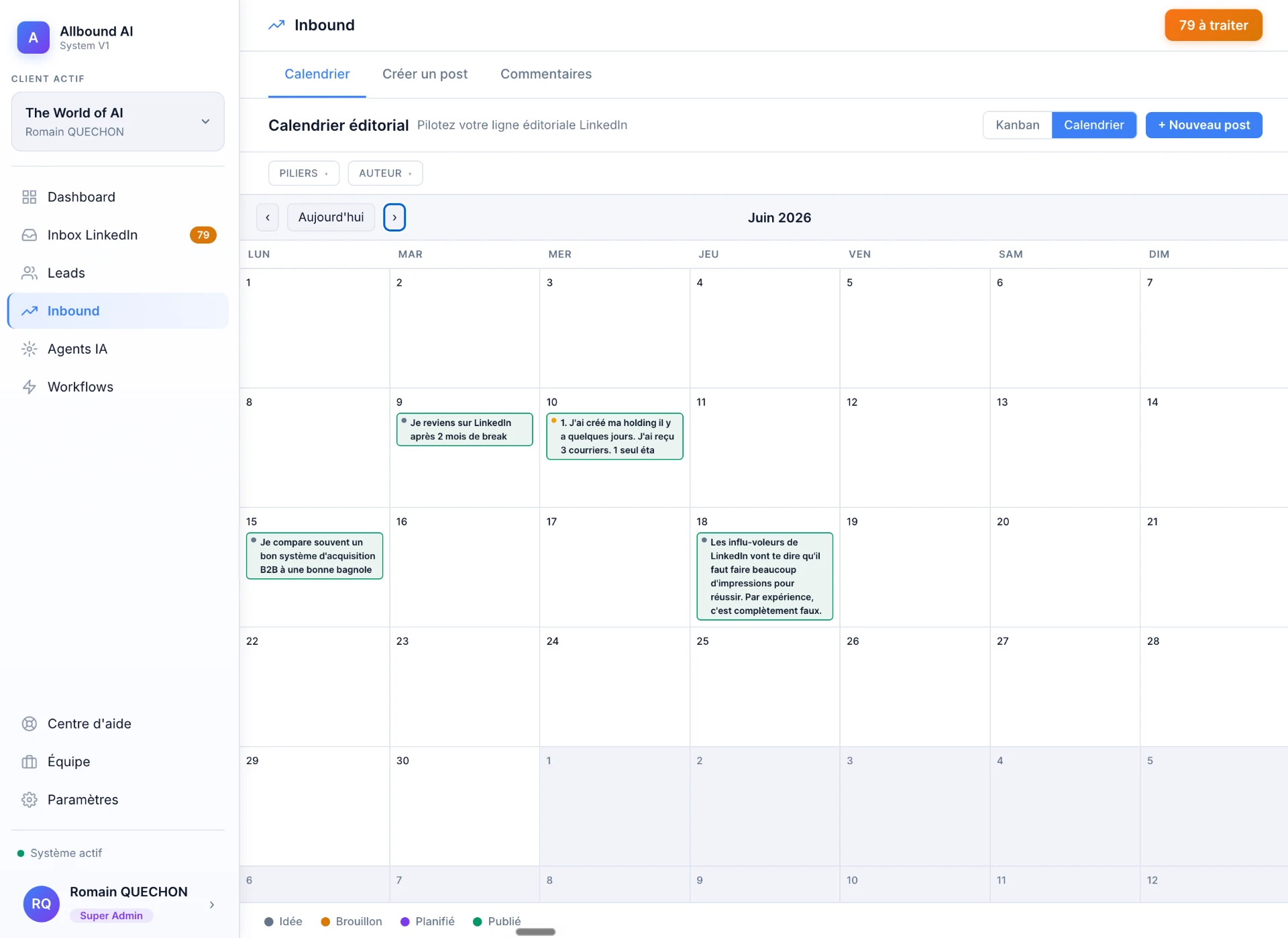
Task: Click the Inbound header trend icon
Action: [276, 25]
